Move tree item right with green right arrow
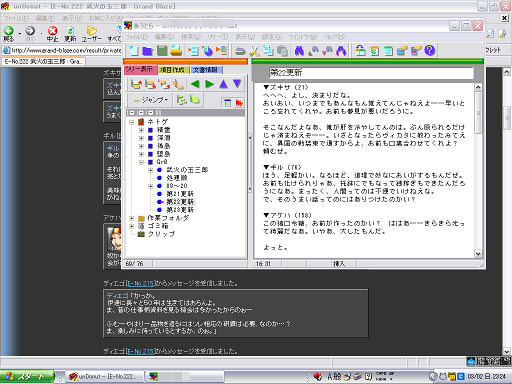The image size is (512, 384). coord(209,84)
